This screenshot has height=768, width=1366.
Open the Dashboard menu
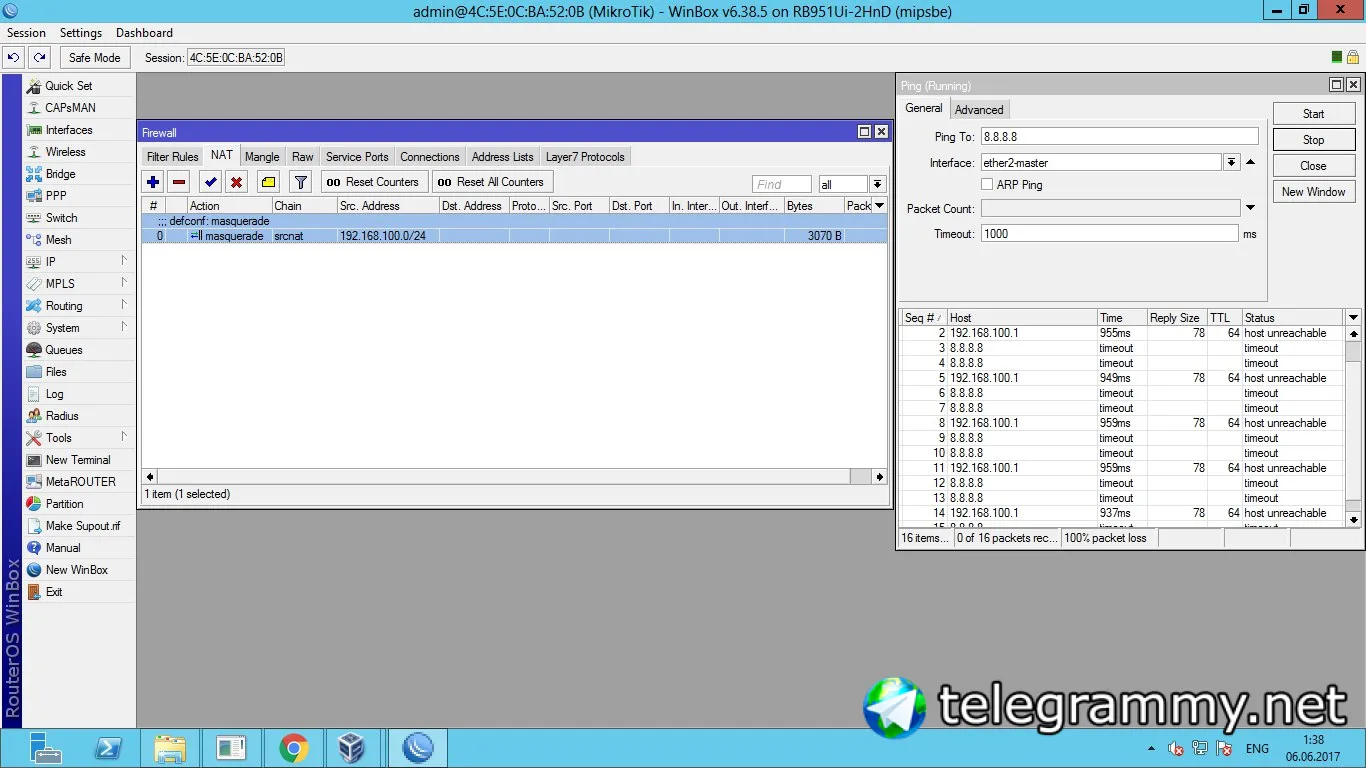click(x=144, y=33)
